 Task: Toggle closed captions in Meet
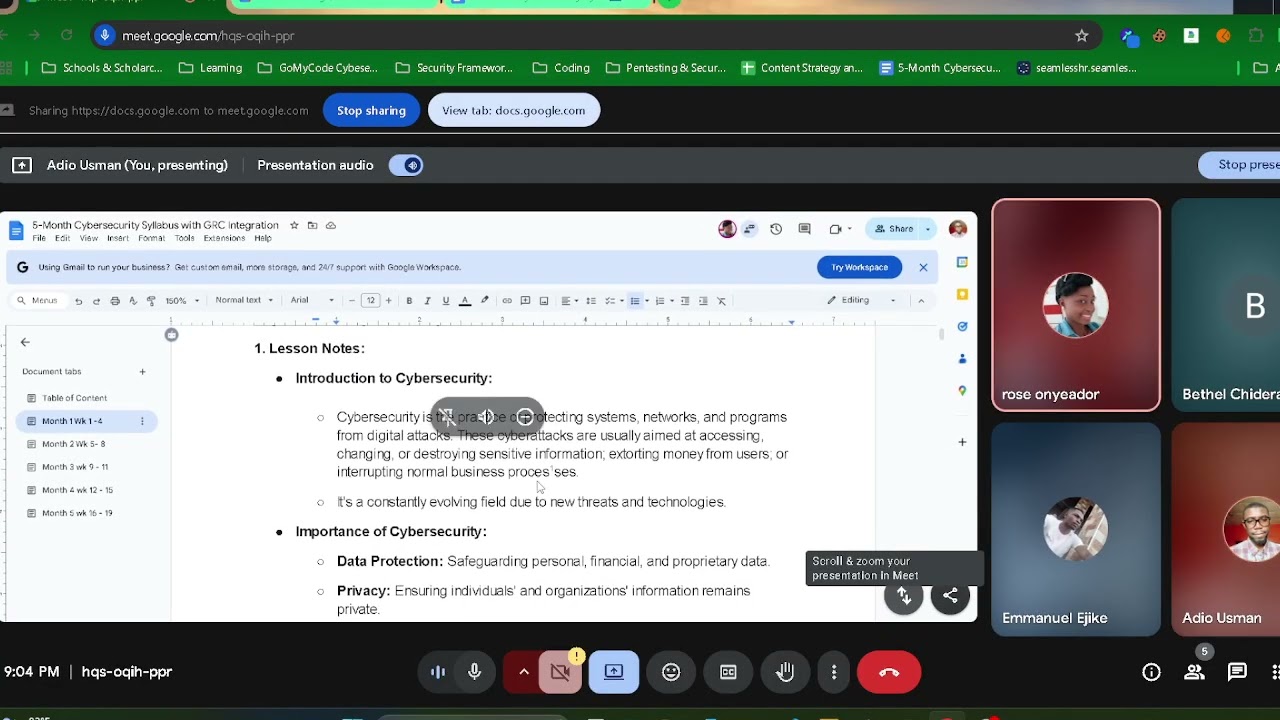pyautogui.click(x=728, y=672)
